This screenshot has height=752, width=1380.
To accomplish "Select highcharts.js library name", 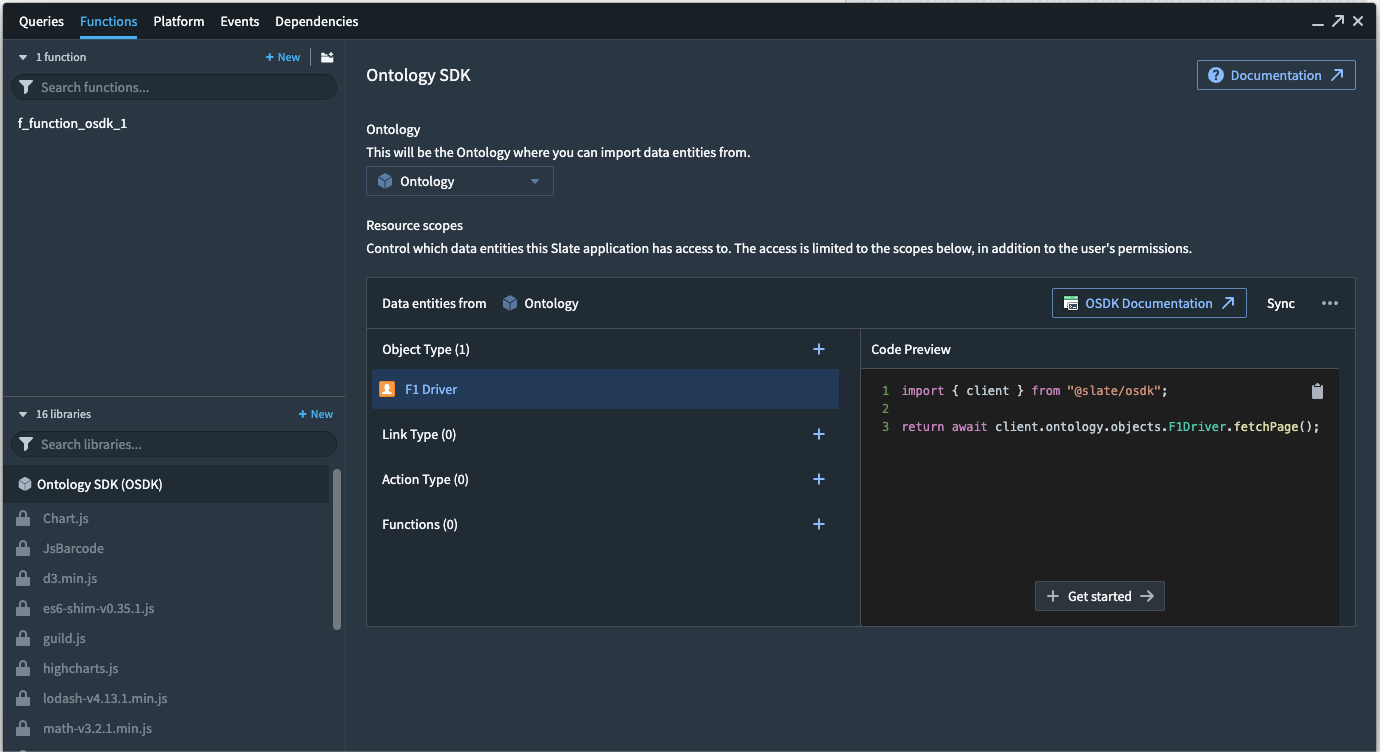I will point(81,668).
